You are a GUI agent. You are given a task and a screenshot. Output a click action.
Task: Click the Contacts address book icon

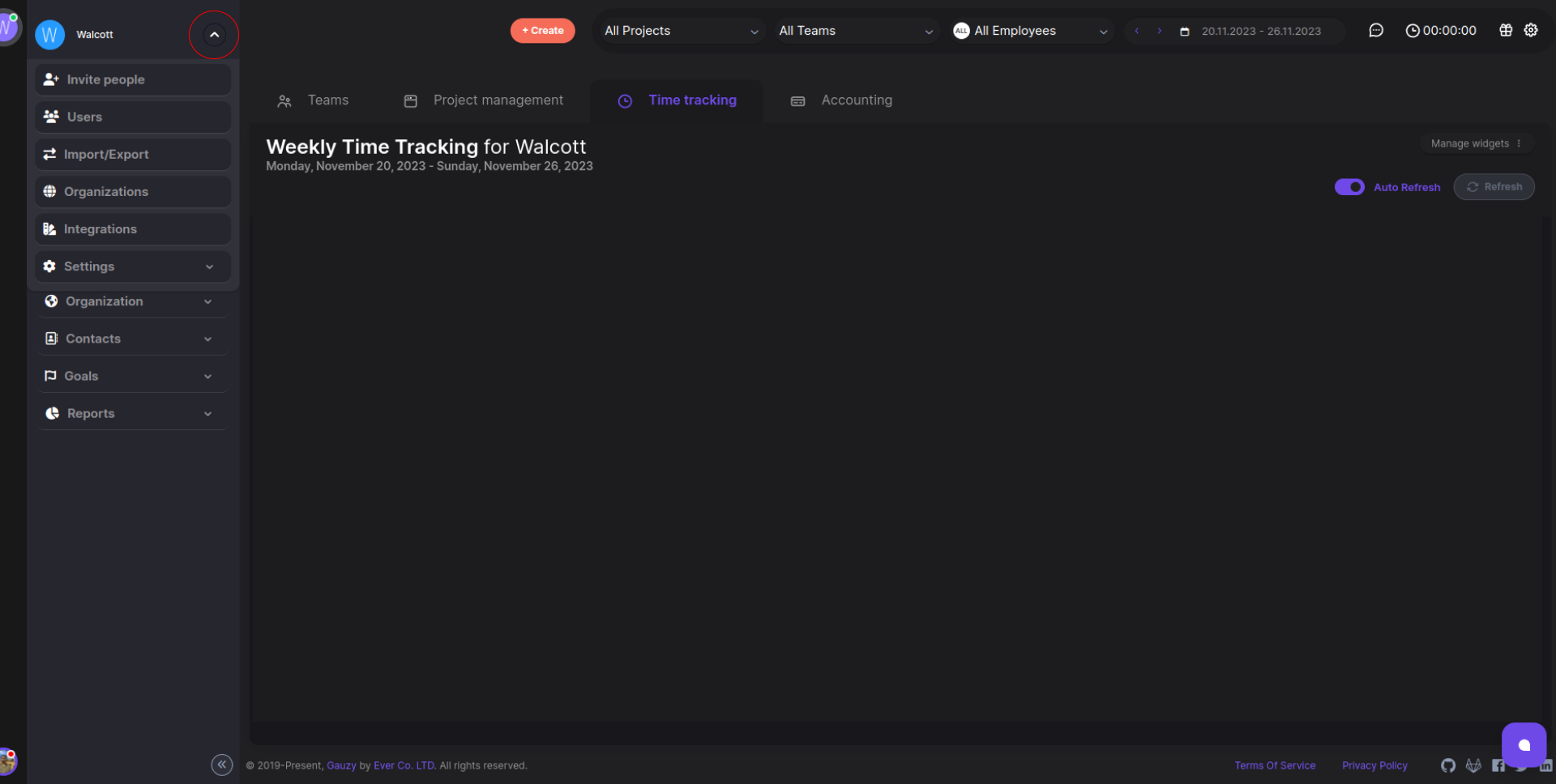[x=51, y=339]
